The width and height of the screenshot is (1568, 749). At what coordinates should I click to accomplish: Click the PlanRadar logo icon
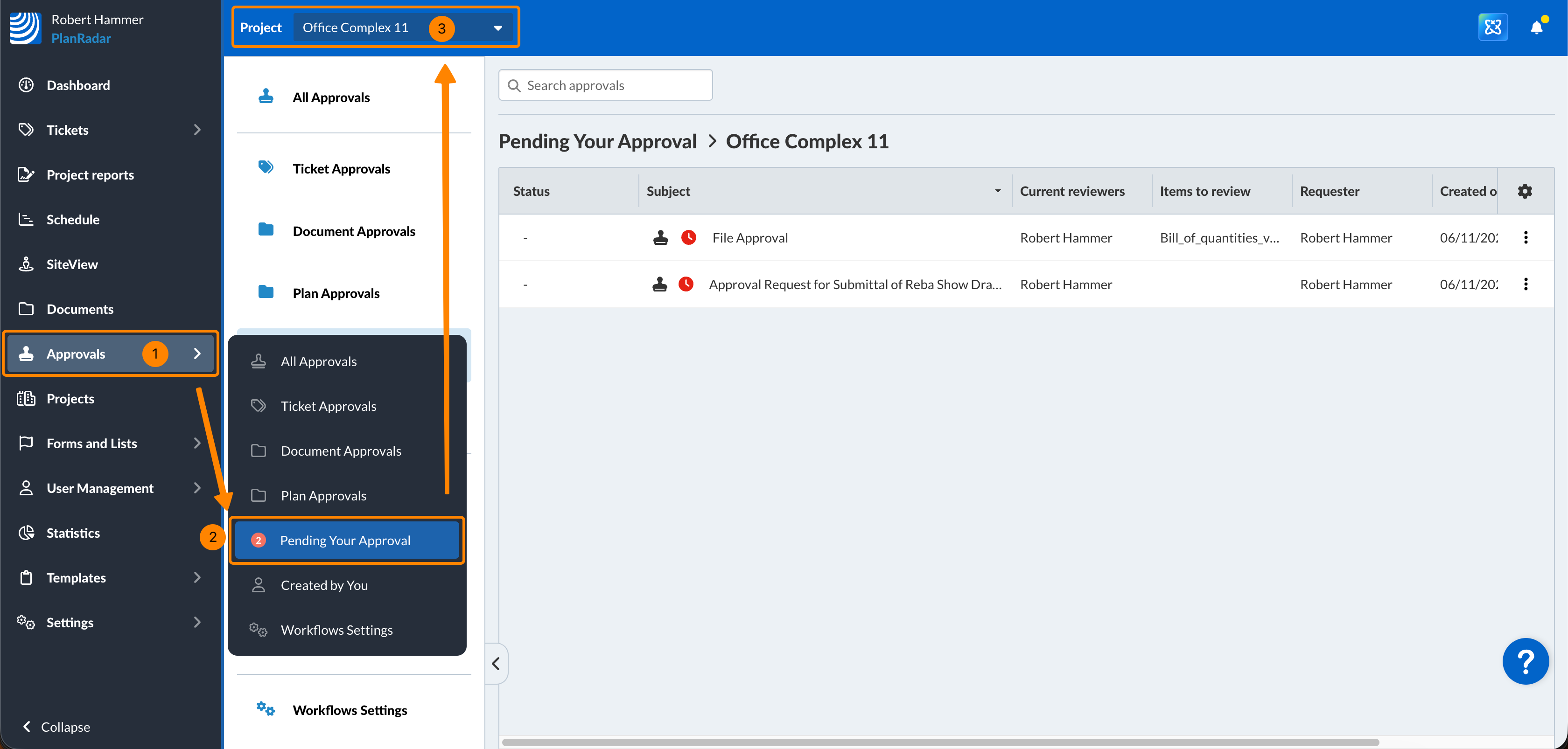tap(25, 28)
